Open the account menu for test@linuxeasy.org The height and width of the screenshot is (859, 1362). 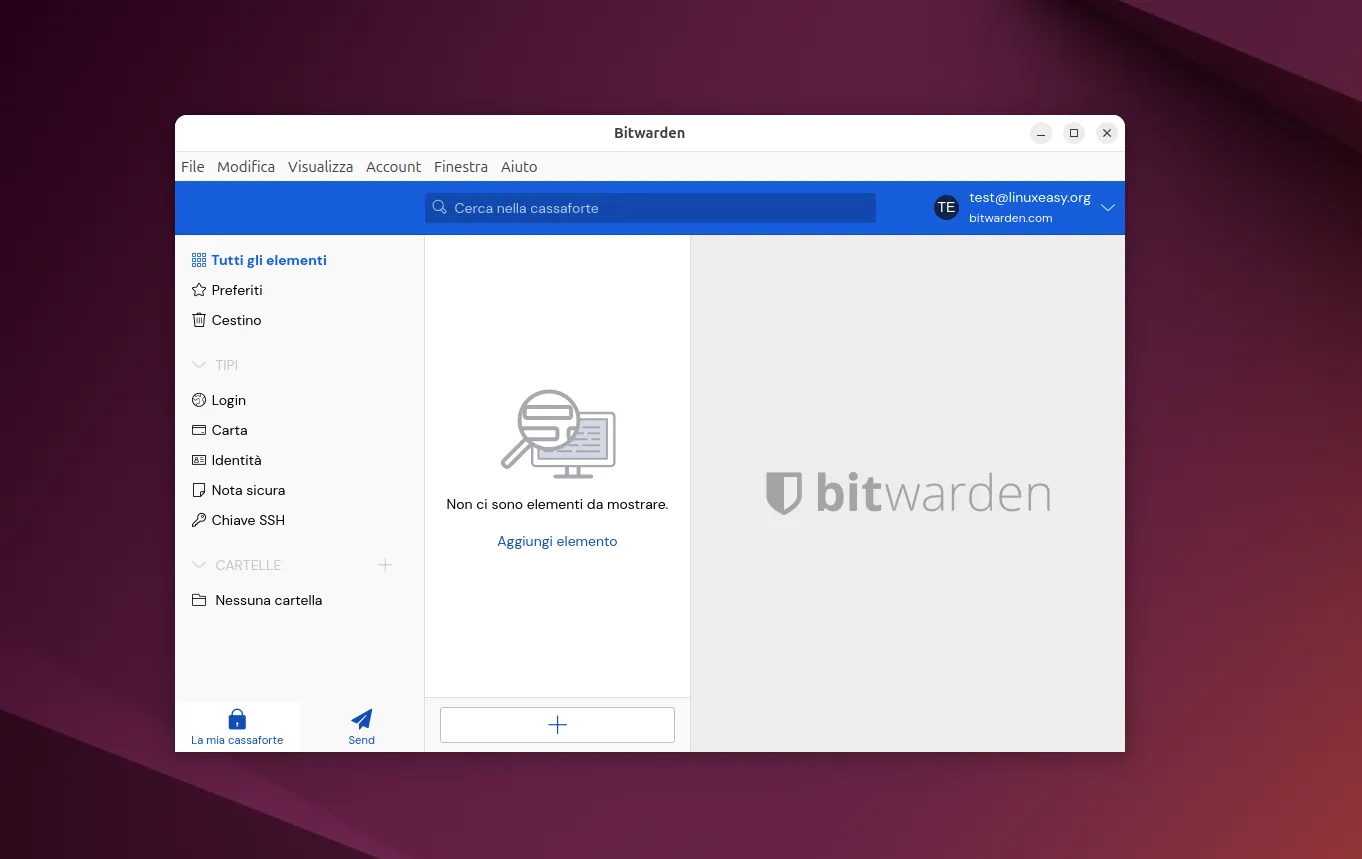click(1025, 208)
